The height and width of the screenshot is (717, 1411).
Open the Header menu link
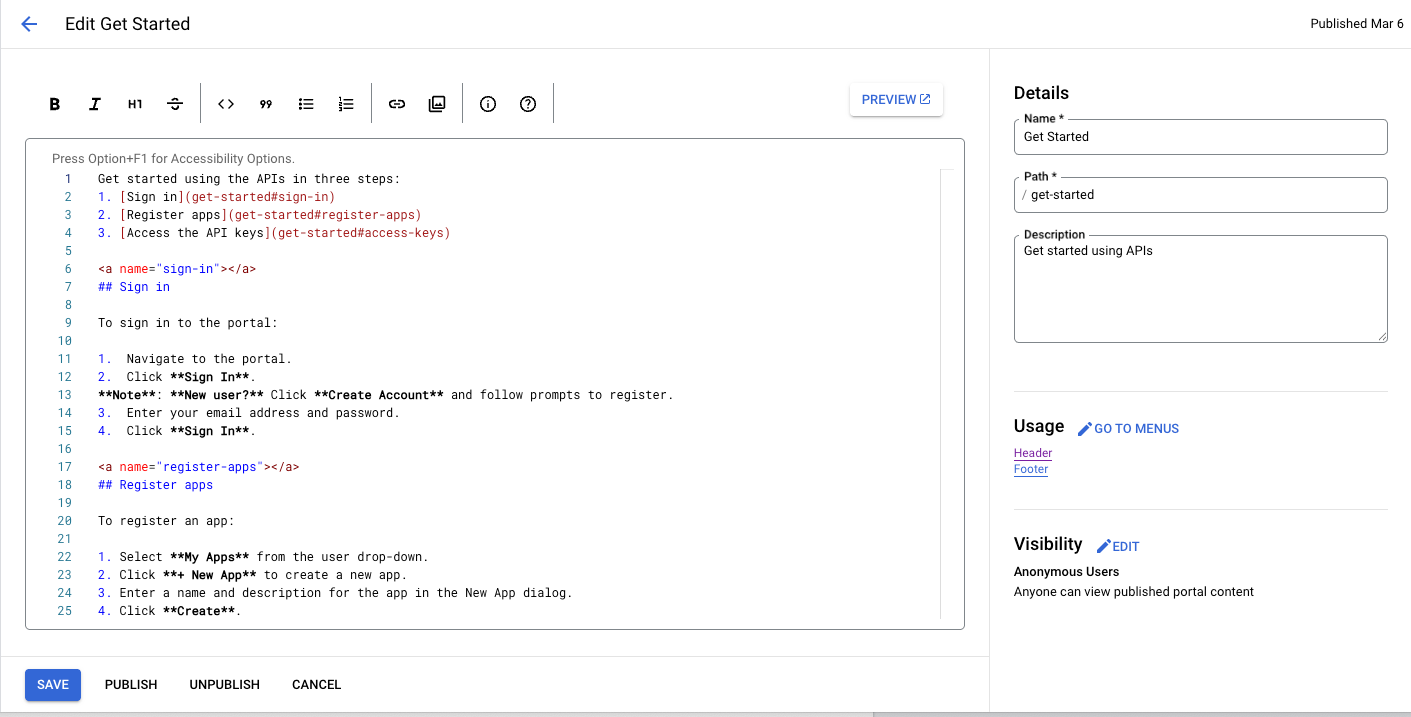pyautogui.click(x=1033, y=453)
